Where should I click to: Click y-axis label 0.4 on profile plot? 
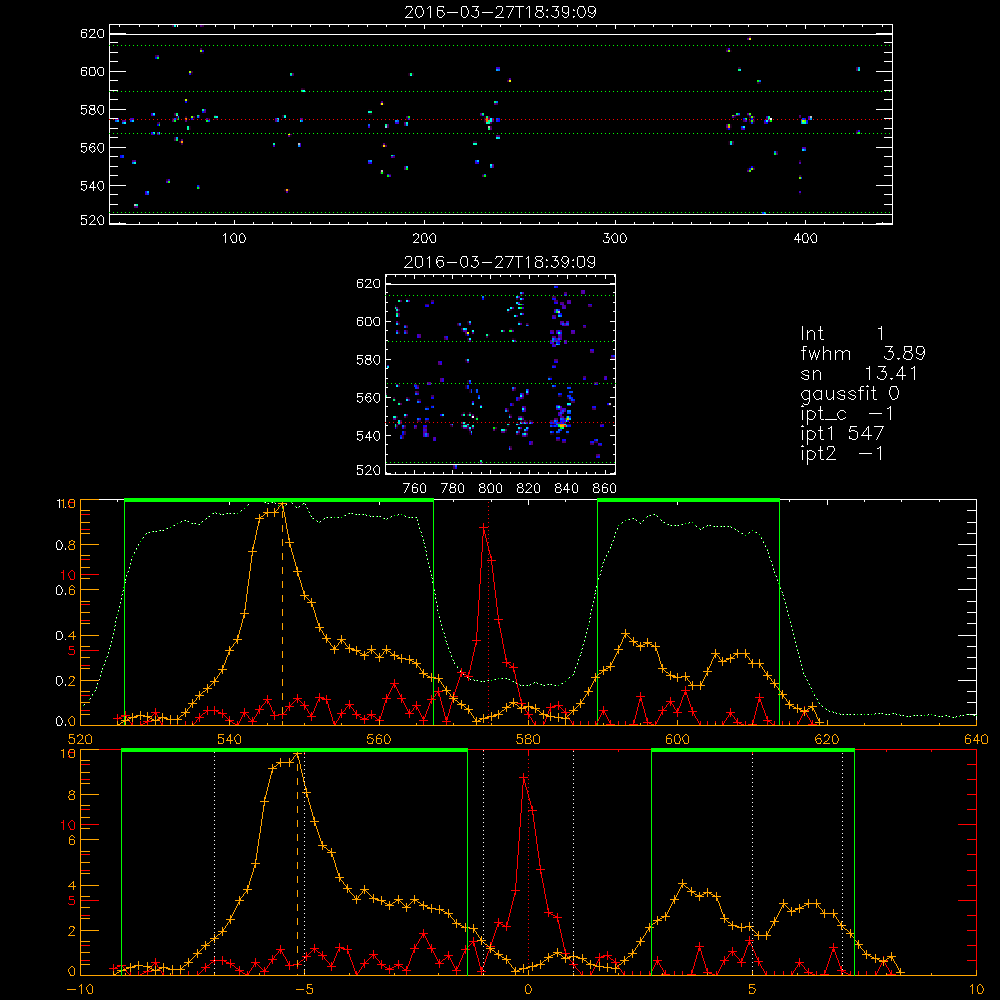coord(66,635)
